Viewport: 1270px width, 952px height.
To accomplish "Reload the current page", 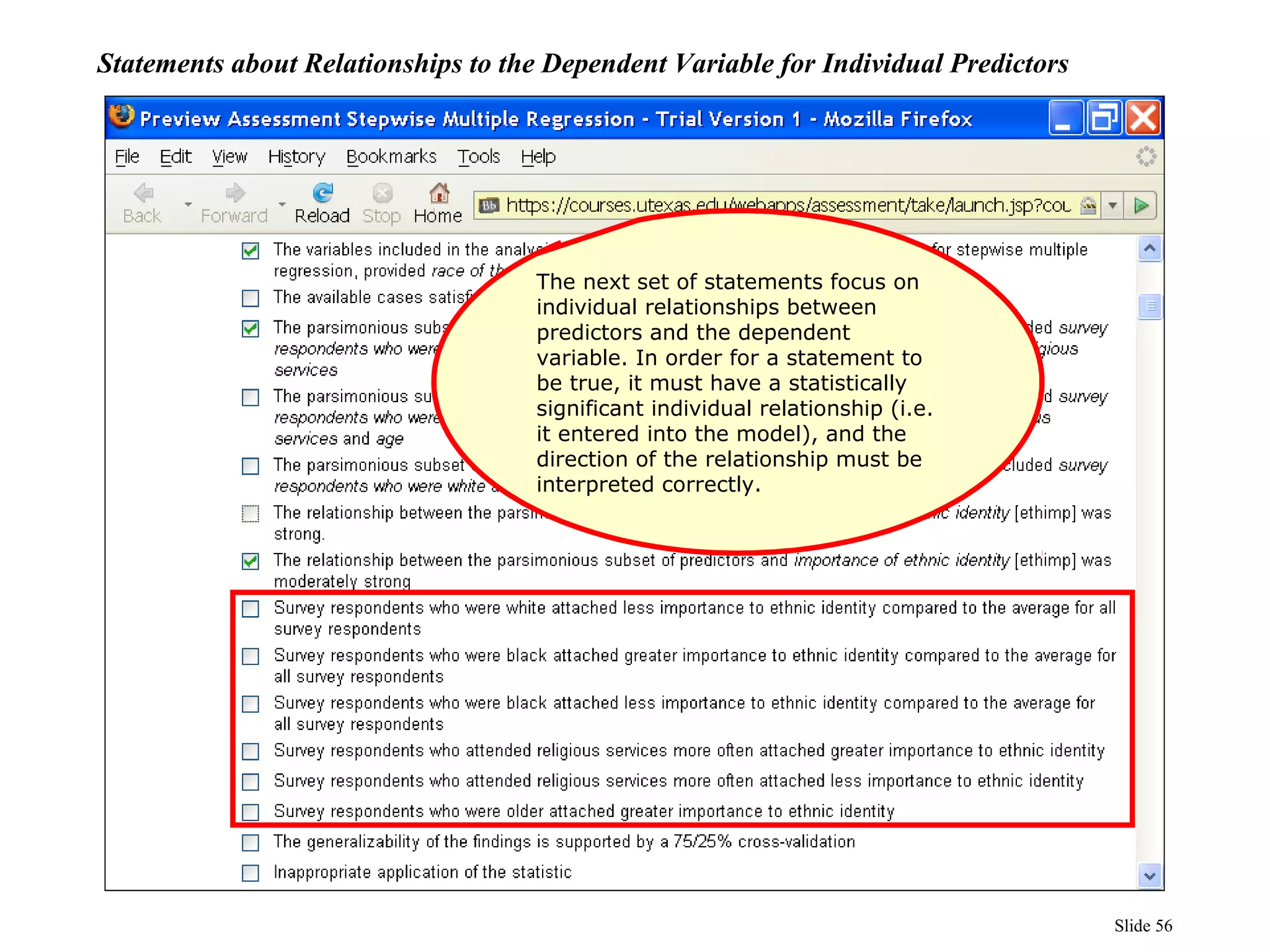I will pyautogui.click(x=322, y=193).
